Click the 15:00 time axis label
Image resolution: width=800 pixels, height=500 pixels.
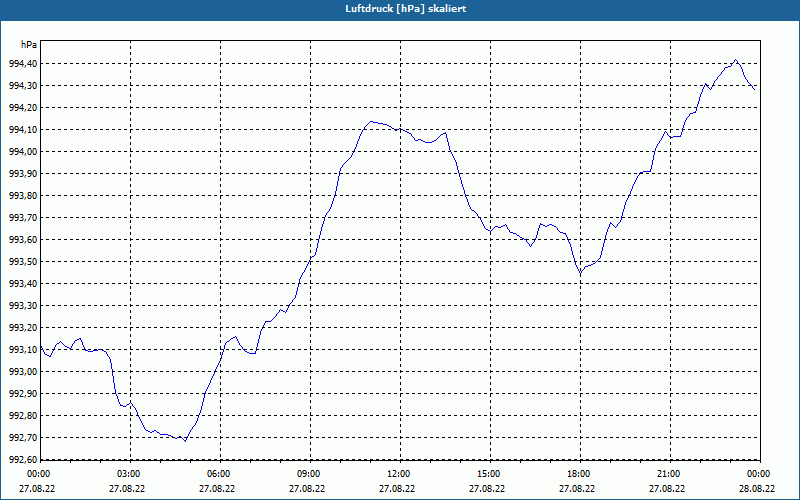[x=489, y=474]
